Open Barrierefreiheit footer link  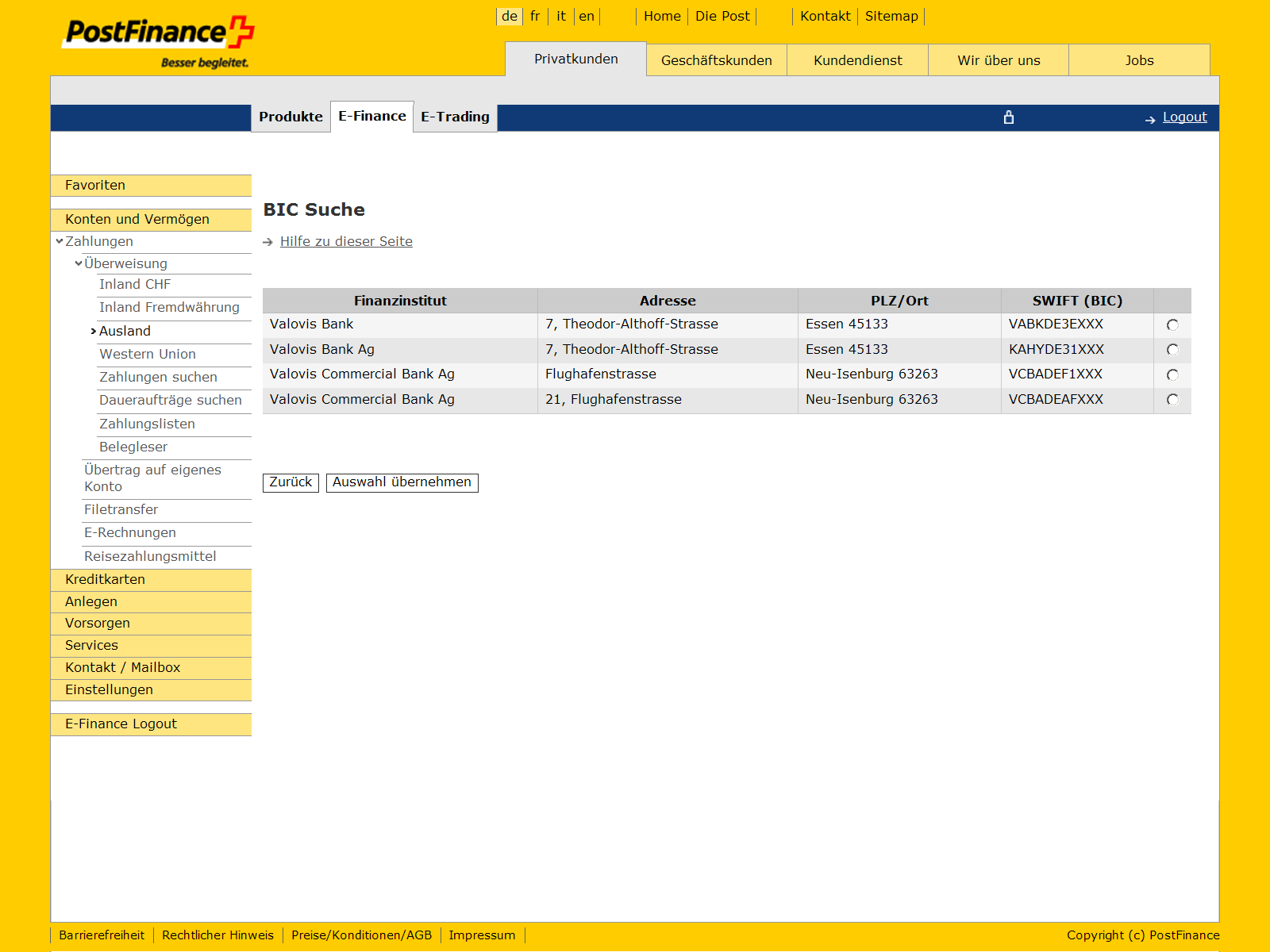tap(102, 935)
